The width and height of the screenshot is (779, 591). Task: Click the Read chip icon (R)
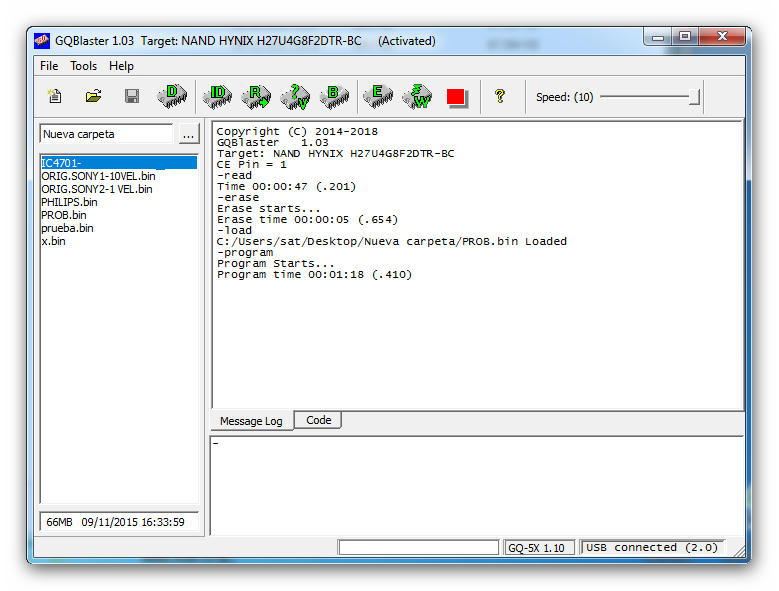256,96
